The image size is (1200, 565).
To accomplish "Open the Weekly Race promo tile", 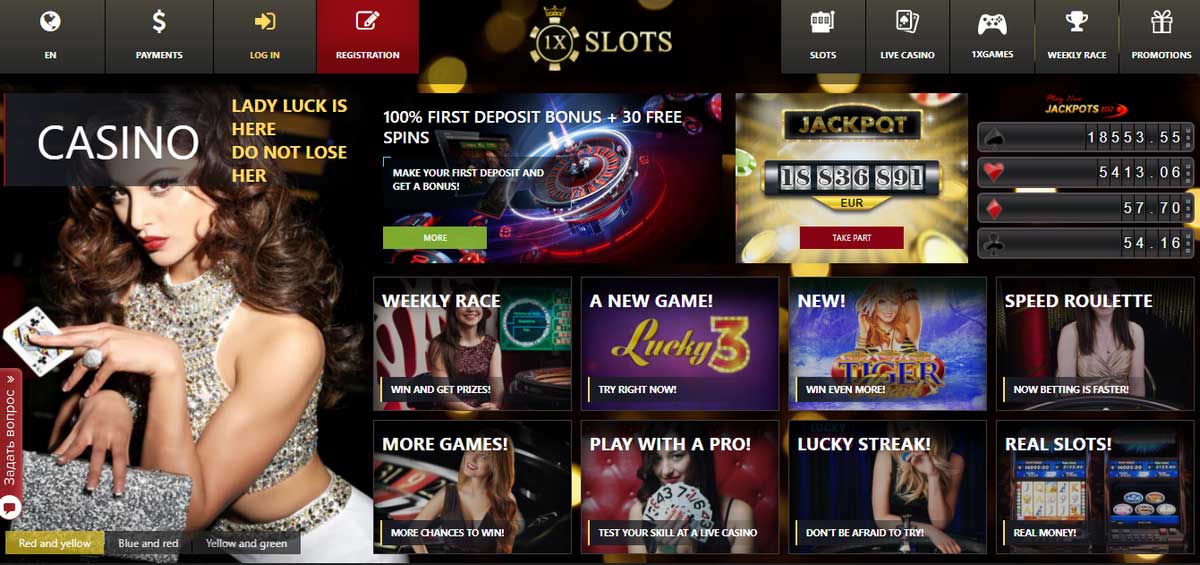I will click(x=472, y=344).
